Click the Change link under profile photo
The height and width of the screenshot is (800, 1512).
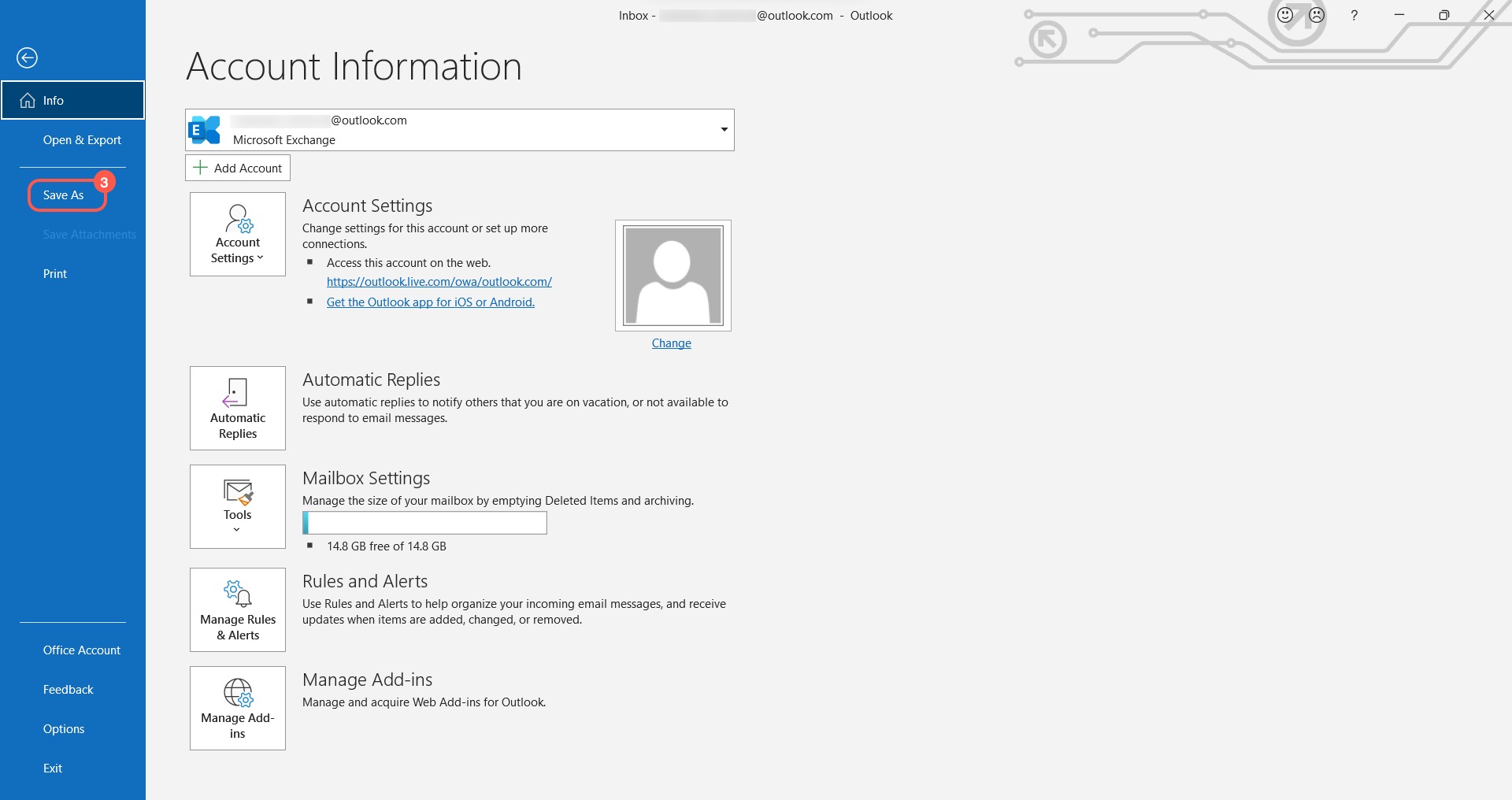(x=671, y=343)
